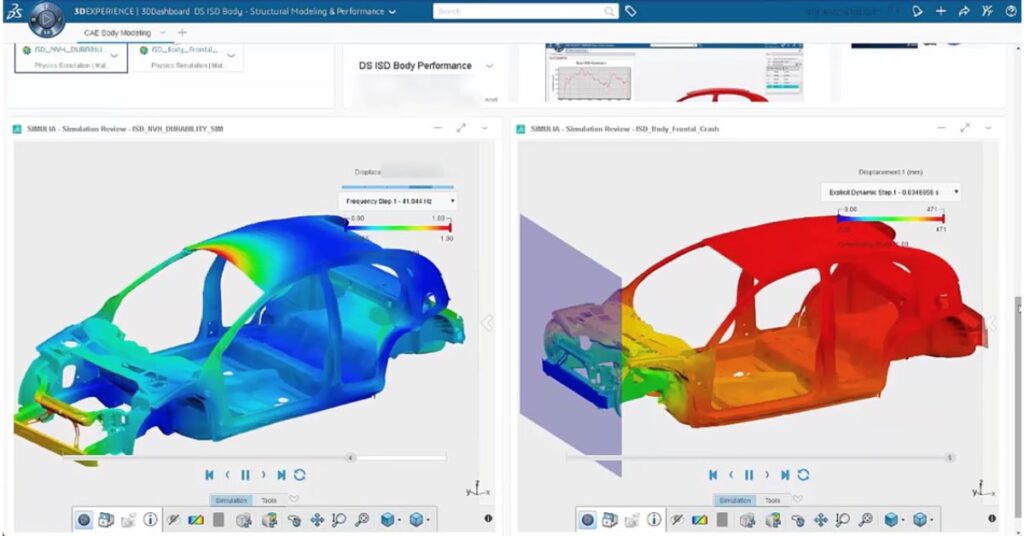The height and width of the screenshot is (536, 1024).
Task: Step back one frame in NVH panel
Action: pos(227,475)
